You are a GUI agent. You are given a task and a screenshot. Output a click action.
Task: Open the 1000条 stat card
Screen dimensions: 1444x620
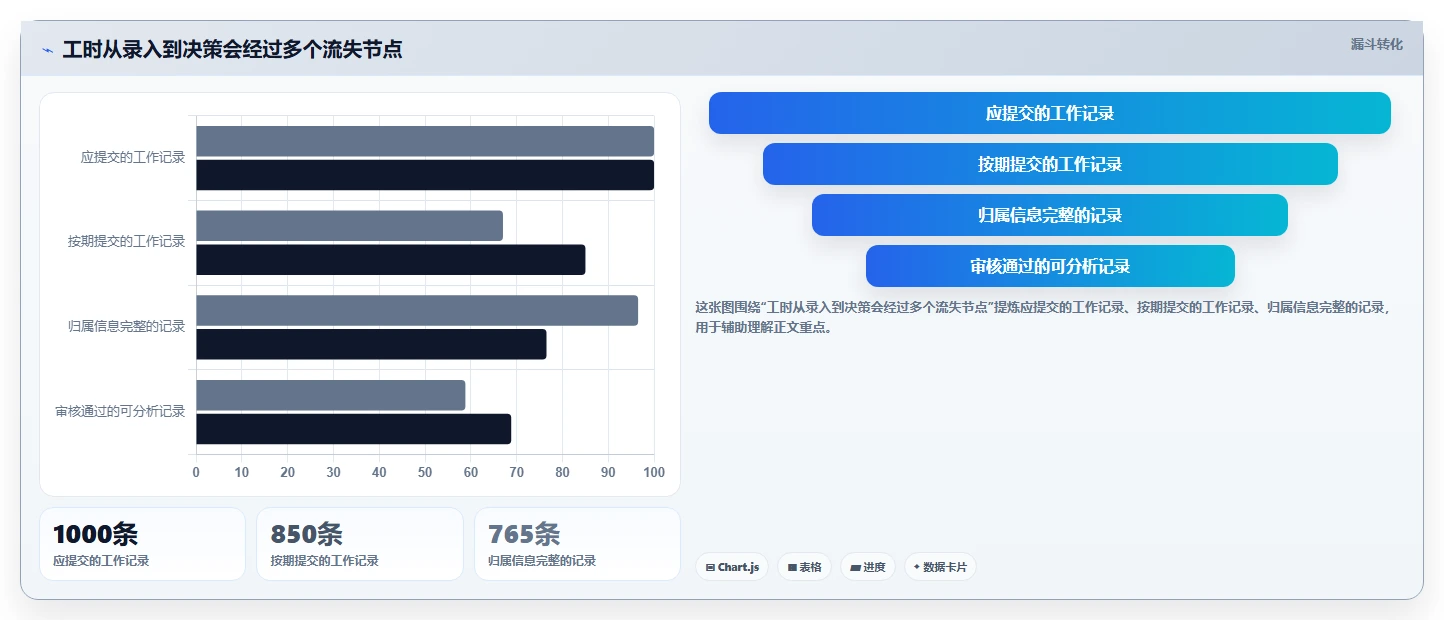pyautogui.click(x=142, y=544)
